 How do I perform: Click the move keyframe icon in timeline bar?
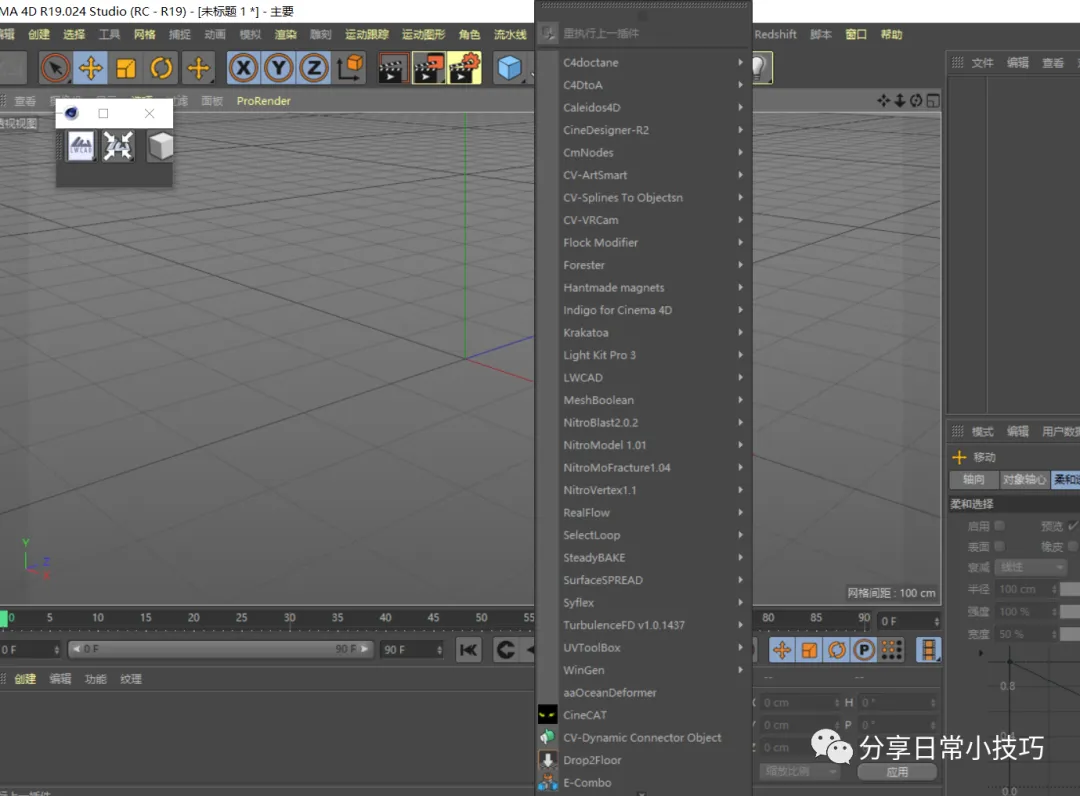(x=782, y=649)
